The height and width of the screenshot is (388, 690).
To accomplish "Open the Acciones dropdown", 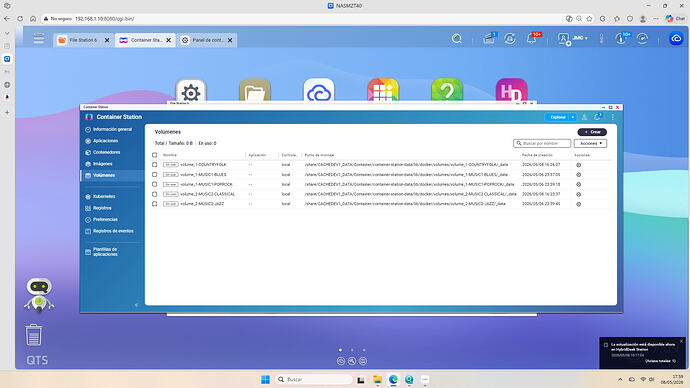I will tap(590, 143).
